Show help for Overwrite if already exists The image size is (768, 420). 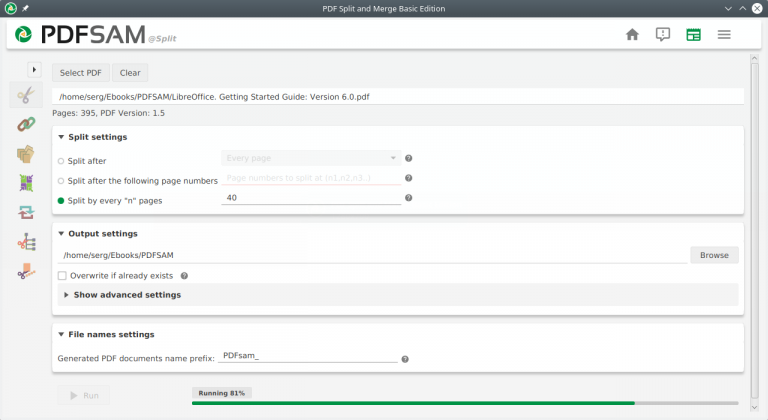(184, 276)
